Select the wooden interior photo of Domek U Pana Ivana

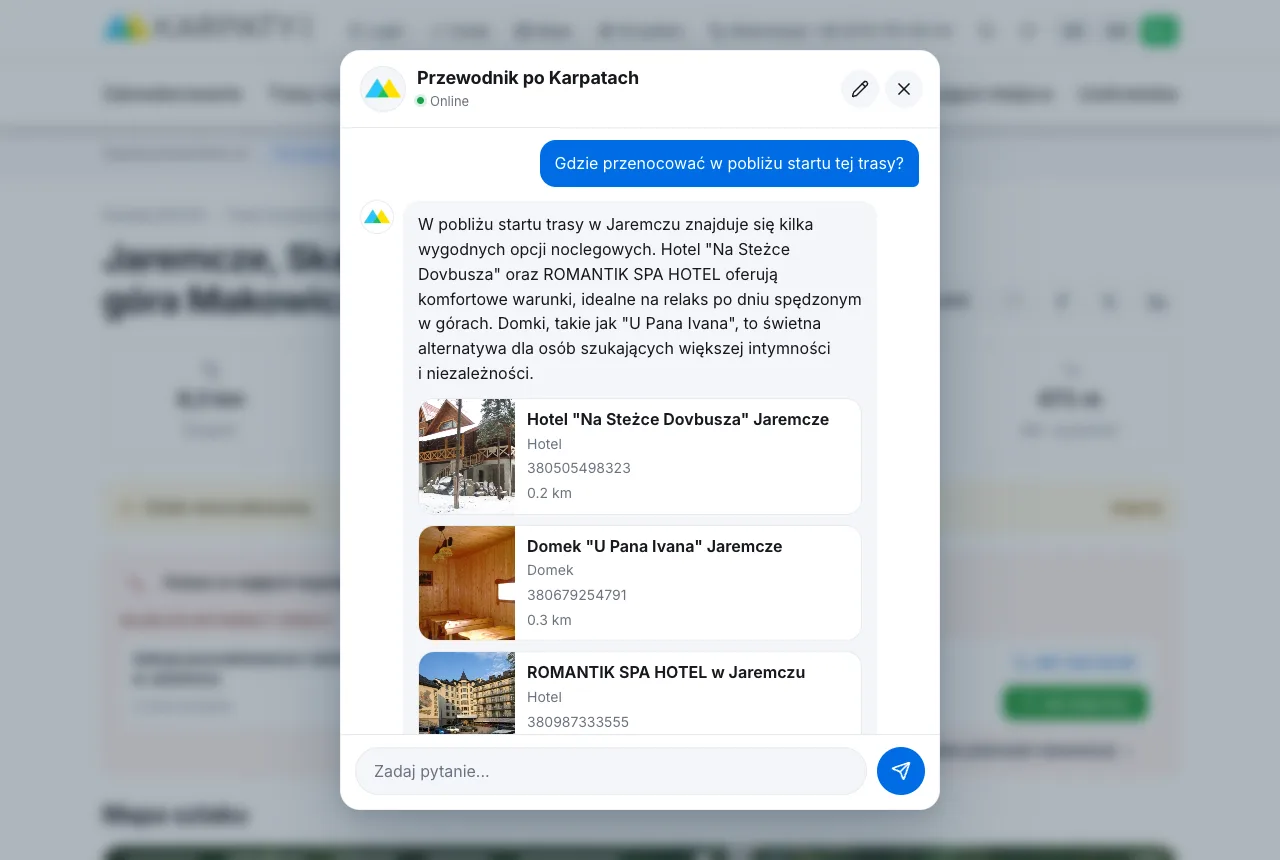[x=467, y=583]
